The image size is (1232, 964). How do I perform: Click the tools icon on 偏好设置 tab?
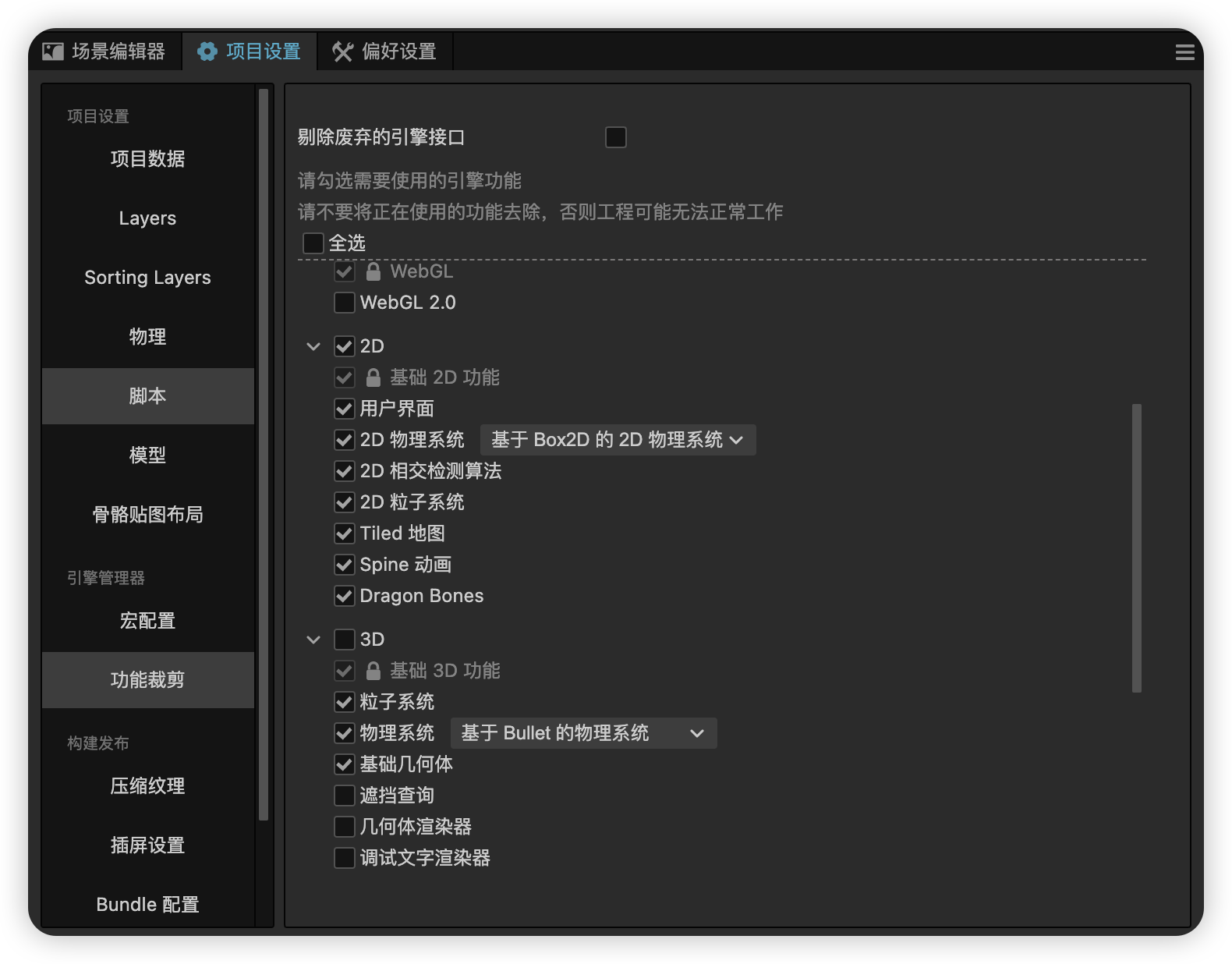[343, 51]
